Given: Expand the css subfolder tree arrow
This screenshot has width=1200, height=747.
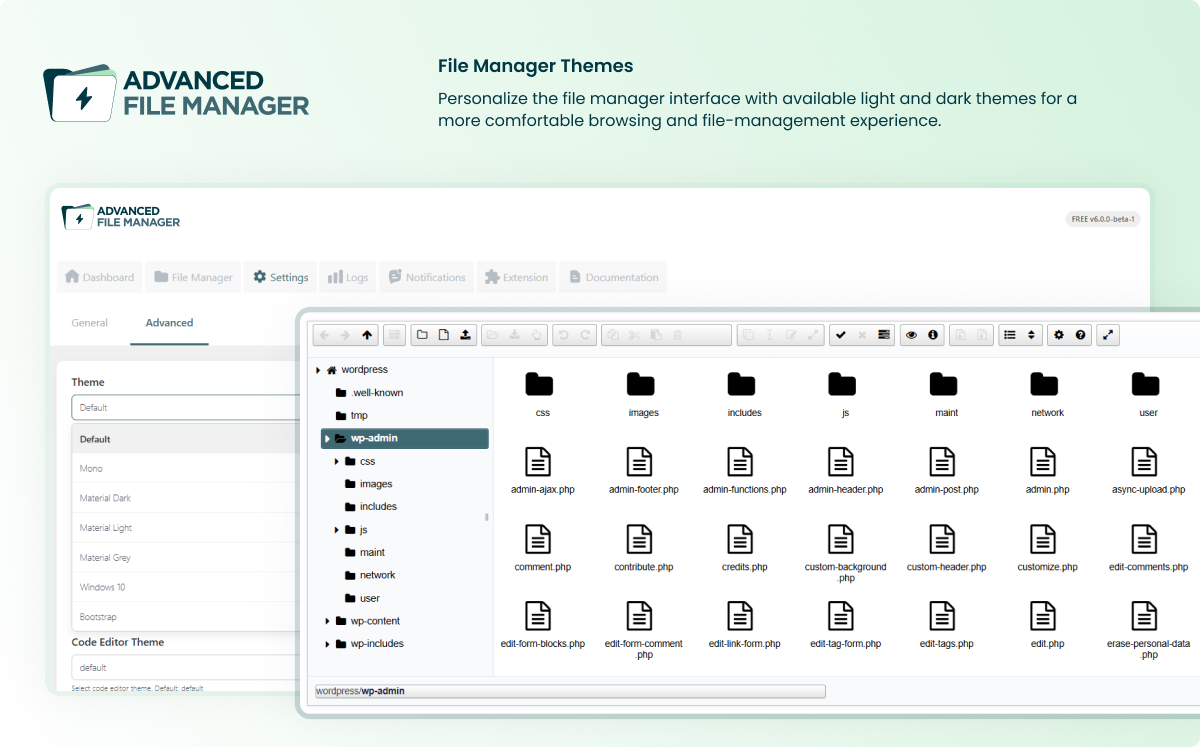Looking at the screenshot, I should (x=337, y=462).
